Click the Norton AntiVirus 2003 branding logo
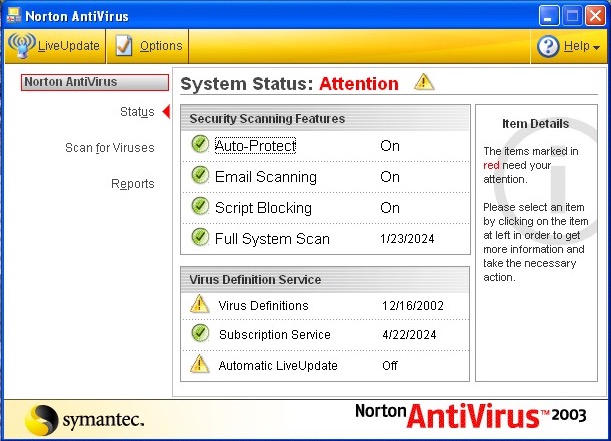The width and height of the screenshot is (611, 441). click(471, 416)
